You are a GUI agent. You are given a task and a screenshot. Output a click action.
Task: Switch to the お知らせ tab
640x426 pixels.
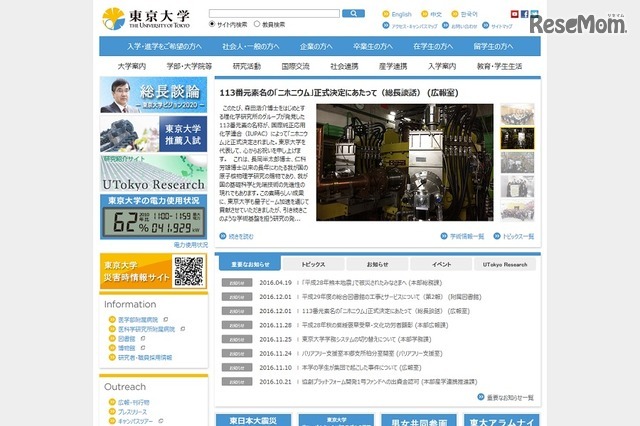[377, 264]
